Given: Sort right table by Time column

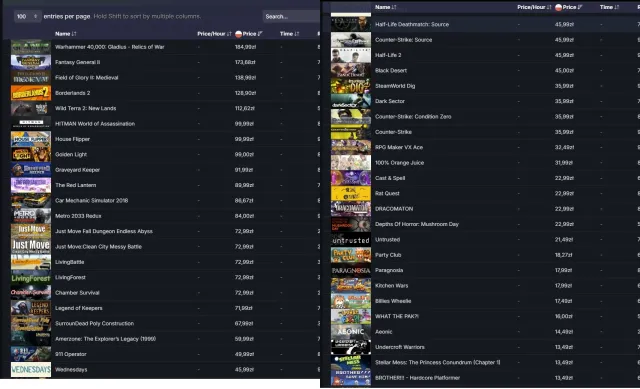Looking at the screenshot, I should tap(609, 7).
